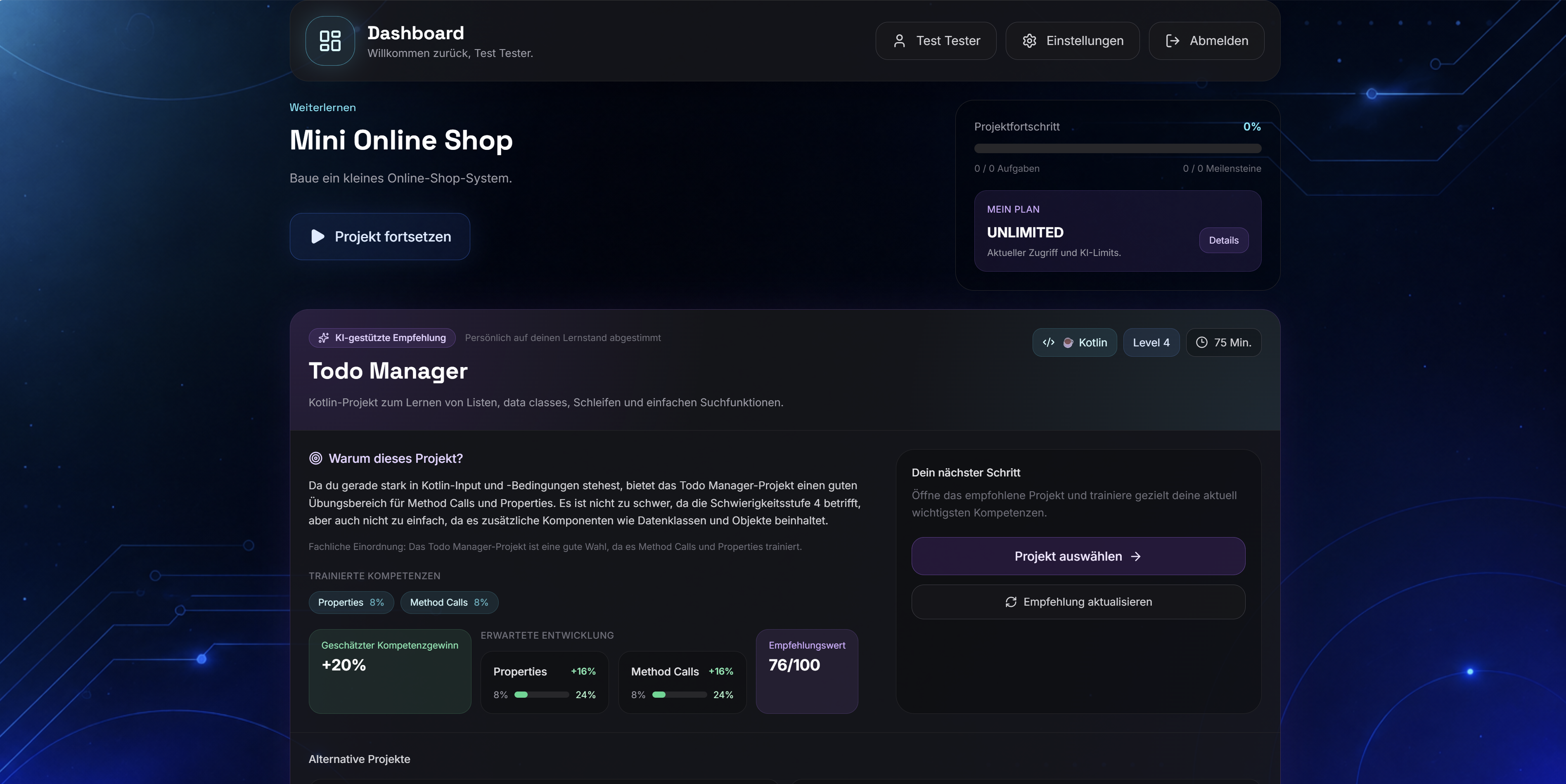Click the play icon in Projekt fortsetzen
Screen dimensions: 1566x784
[x=317, y=237]
